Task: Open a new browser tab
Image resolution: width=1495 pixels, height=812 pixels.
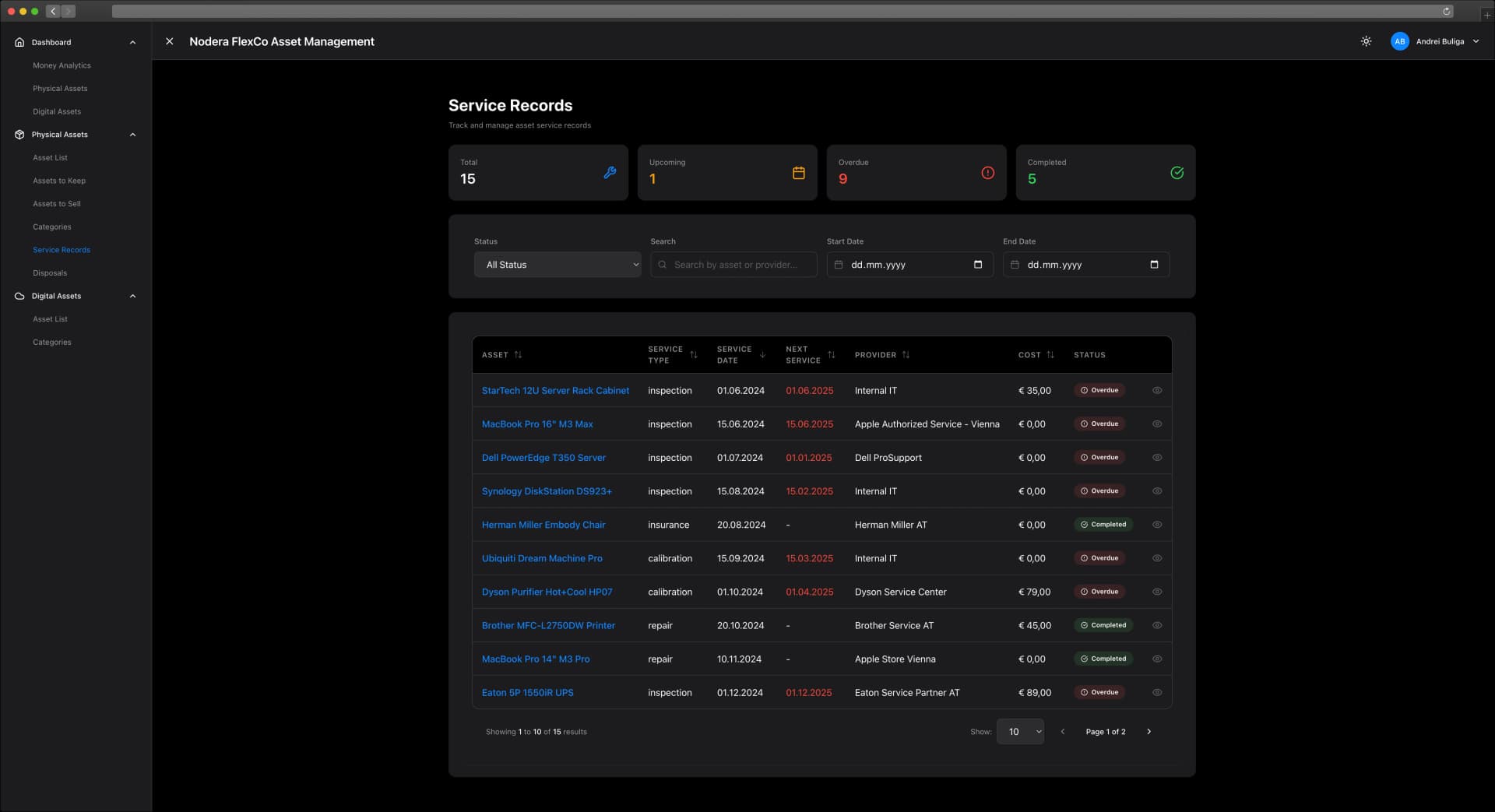Action: tap(1486, 14)
